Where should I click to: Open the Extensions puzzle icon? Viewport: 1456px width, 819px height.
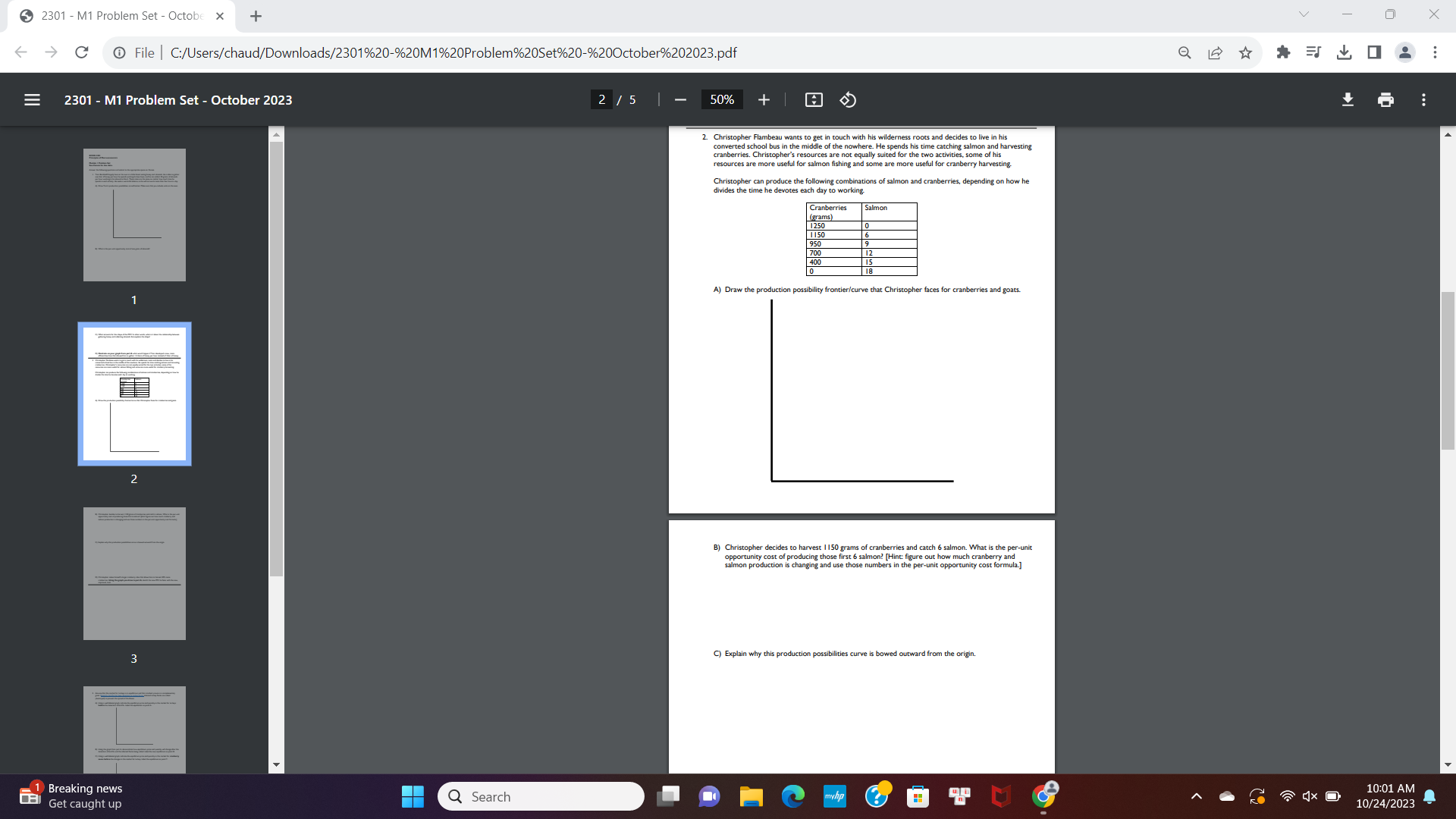(1283, 52)
